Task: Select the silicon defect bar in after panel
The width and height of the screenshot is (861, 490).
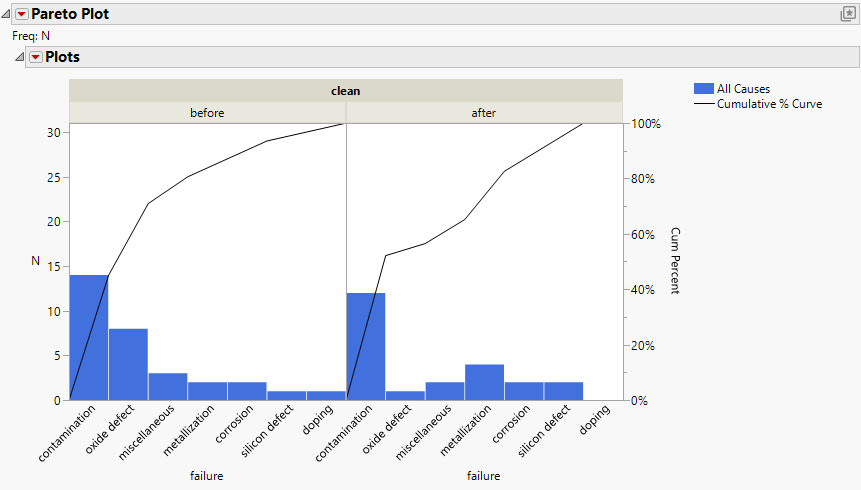Action: pos(563,391)
